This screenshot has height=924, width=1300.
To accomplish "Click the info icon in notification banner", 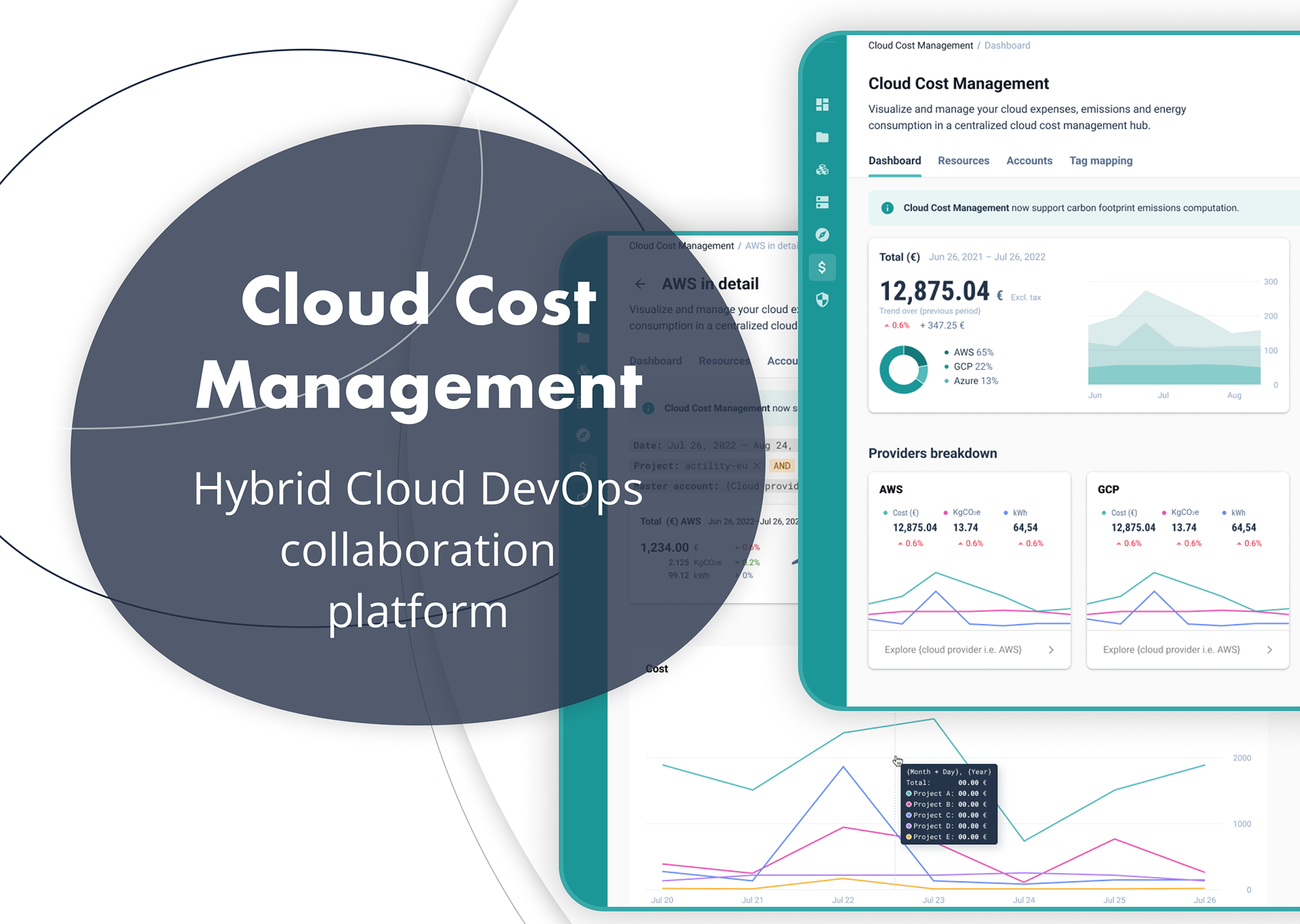I will click(x=887, y=208).
